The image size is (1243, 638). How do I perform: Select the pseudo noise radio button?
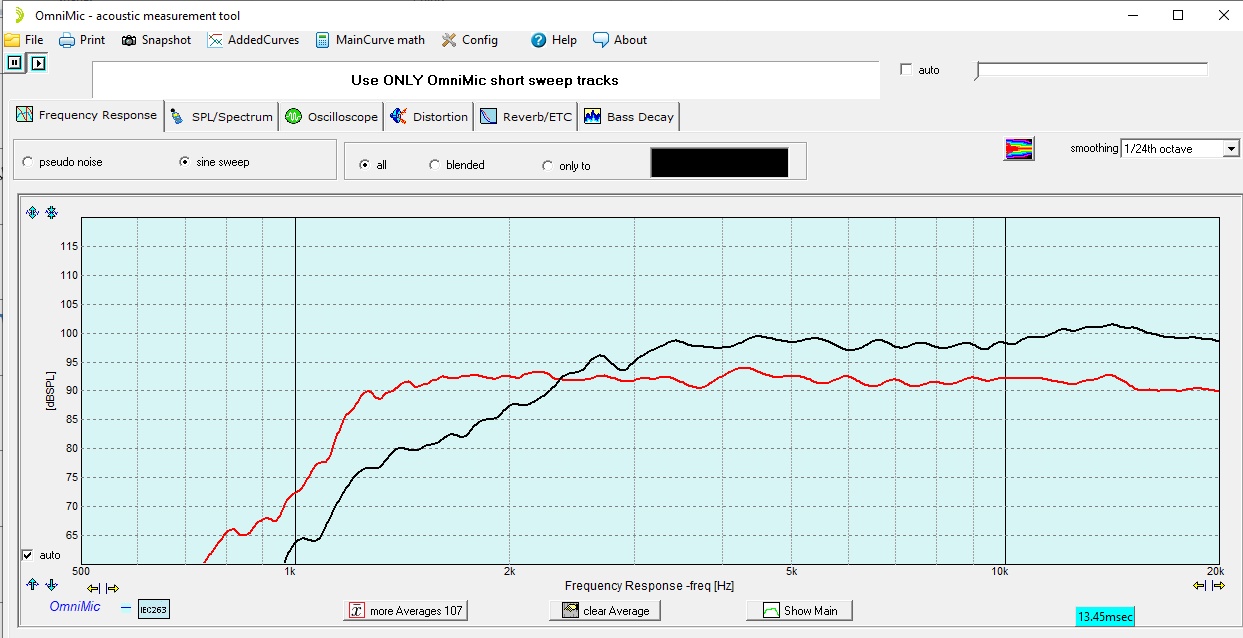(x=28, y=162)
